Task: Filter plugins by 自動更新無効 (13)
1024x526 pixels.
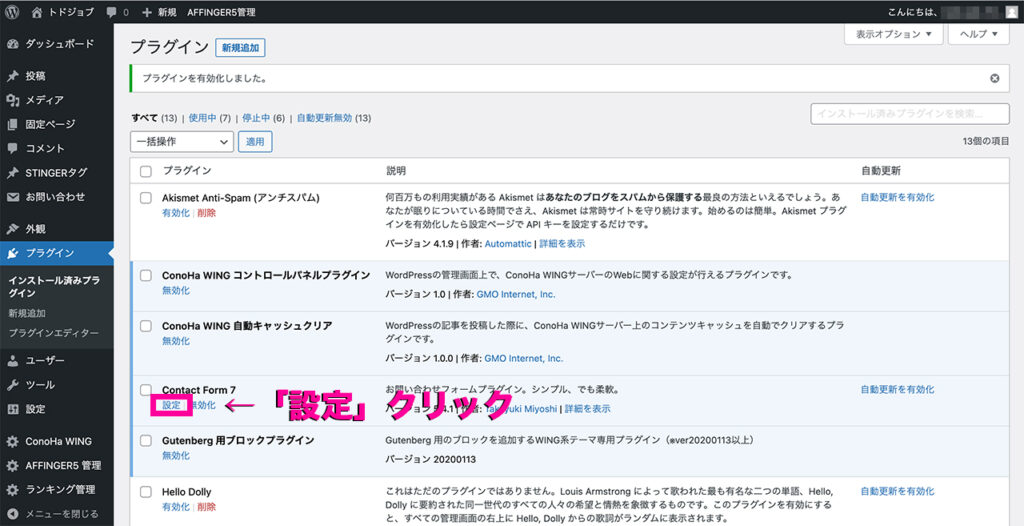Action: coord(334,118)
